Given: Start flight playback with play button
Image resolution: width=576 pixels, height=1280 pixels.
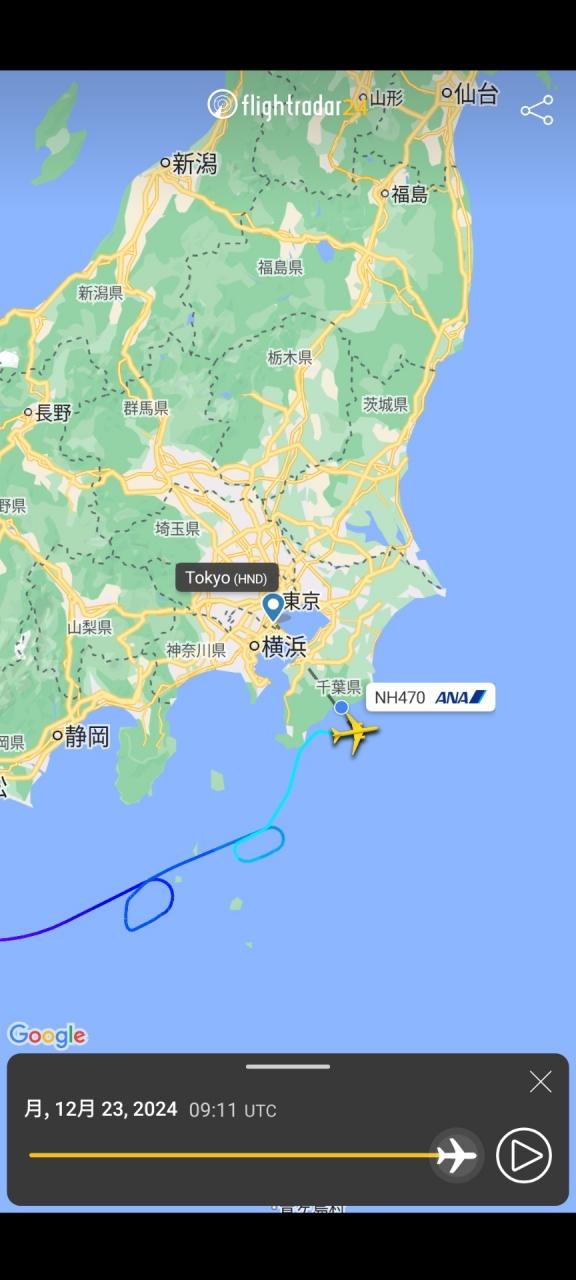Looking at the screenshot, I should (x=524, y=1155).
